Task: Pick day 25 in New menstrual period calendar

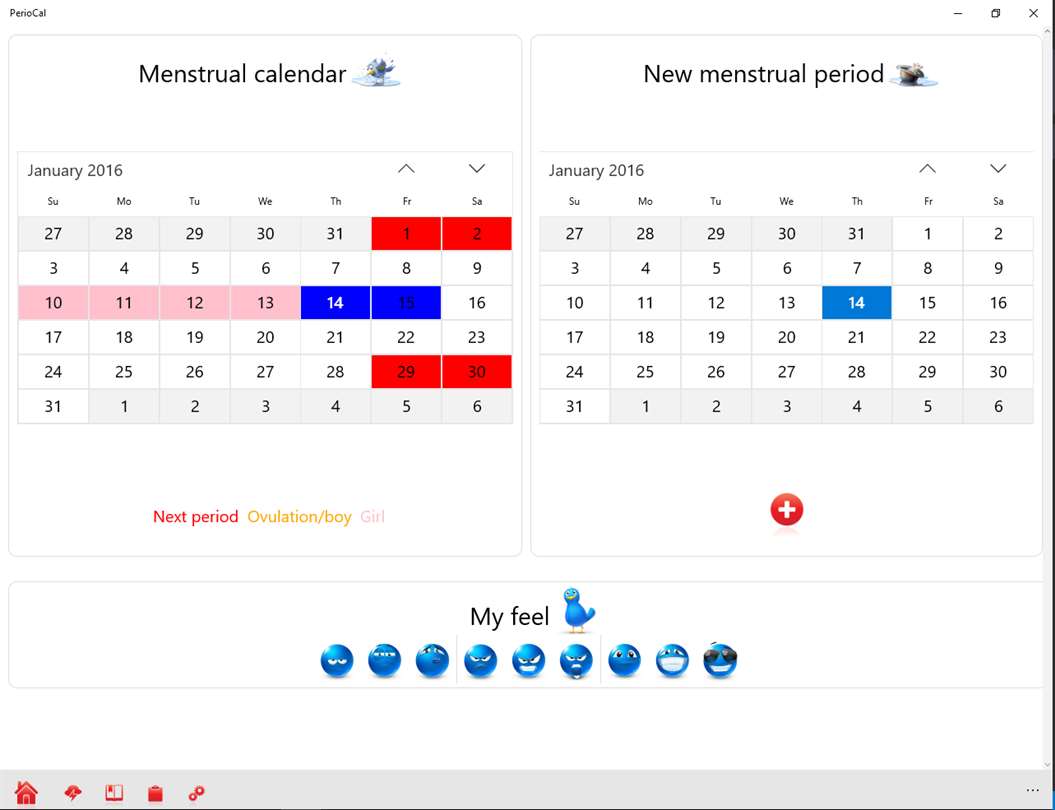Action: click(645, 371)
